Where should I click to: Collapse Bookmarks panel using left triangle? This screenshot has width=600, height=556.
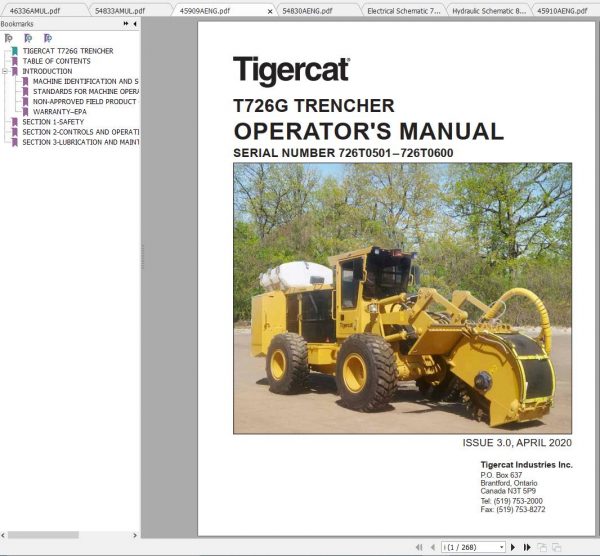tap(135, 24)
